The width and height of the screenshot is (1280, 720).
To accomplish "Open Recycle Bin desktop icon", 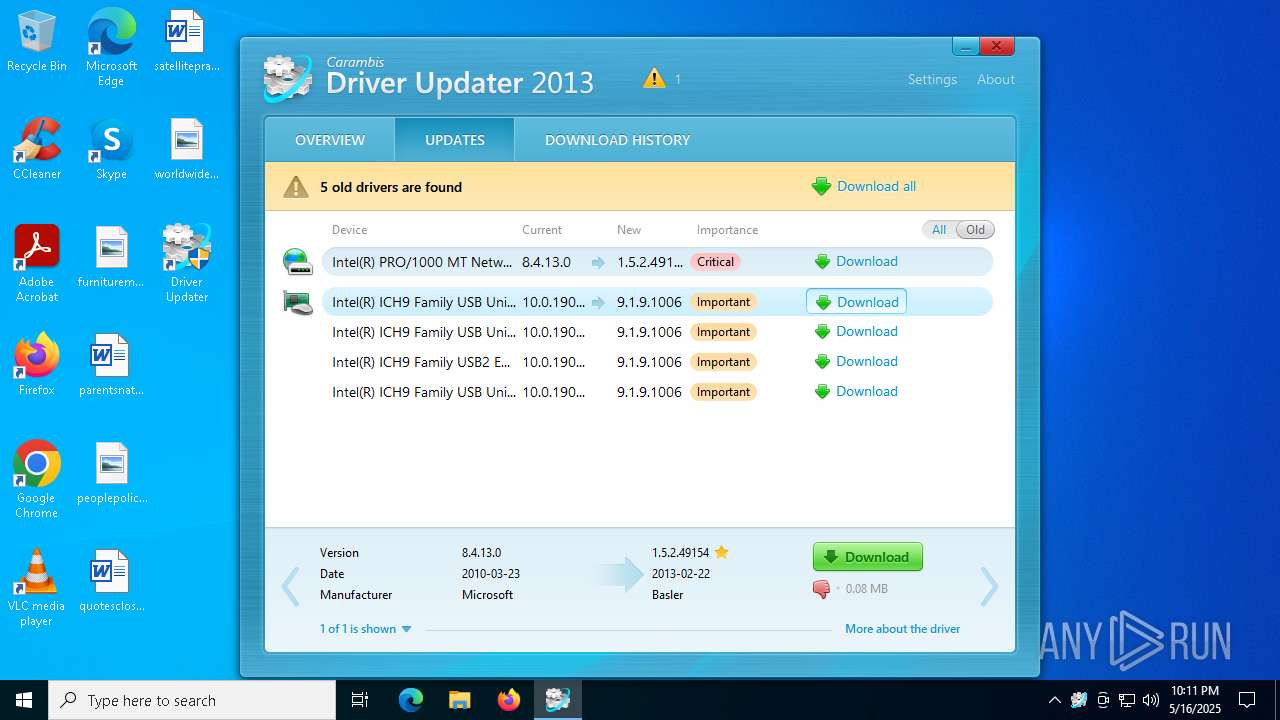I will click(37, 42).
